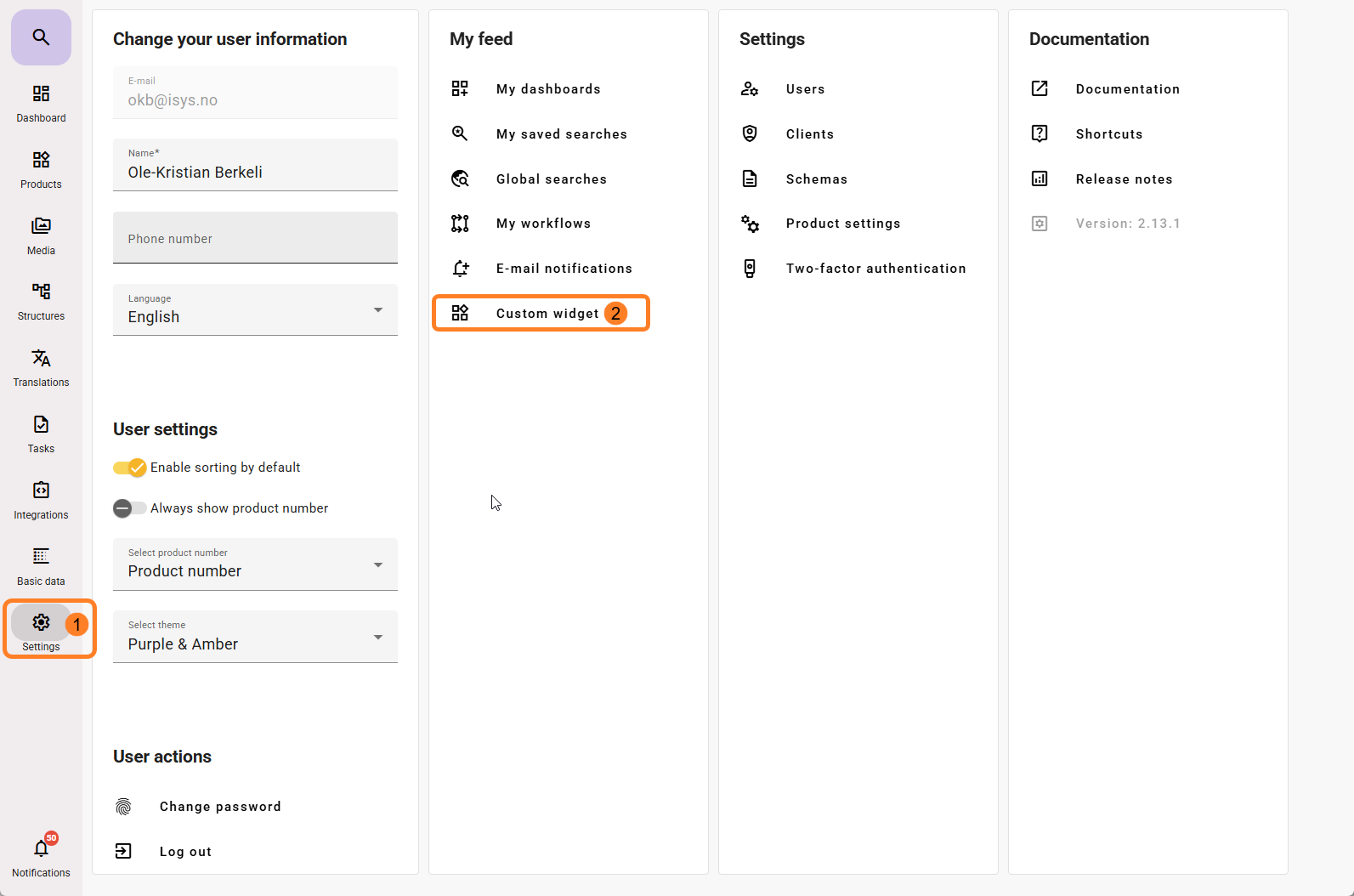The image size is (1354, 896).
Task: Click the Change password link
Action: pos(220,807)
